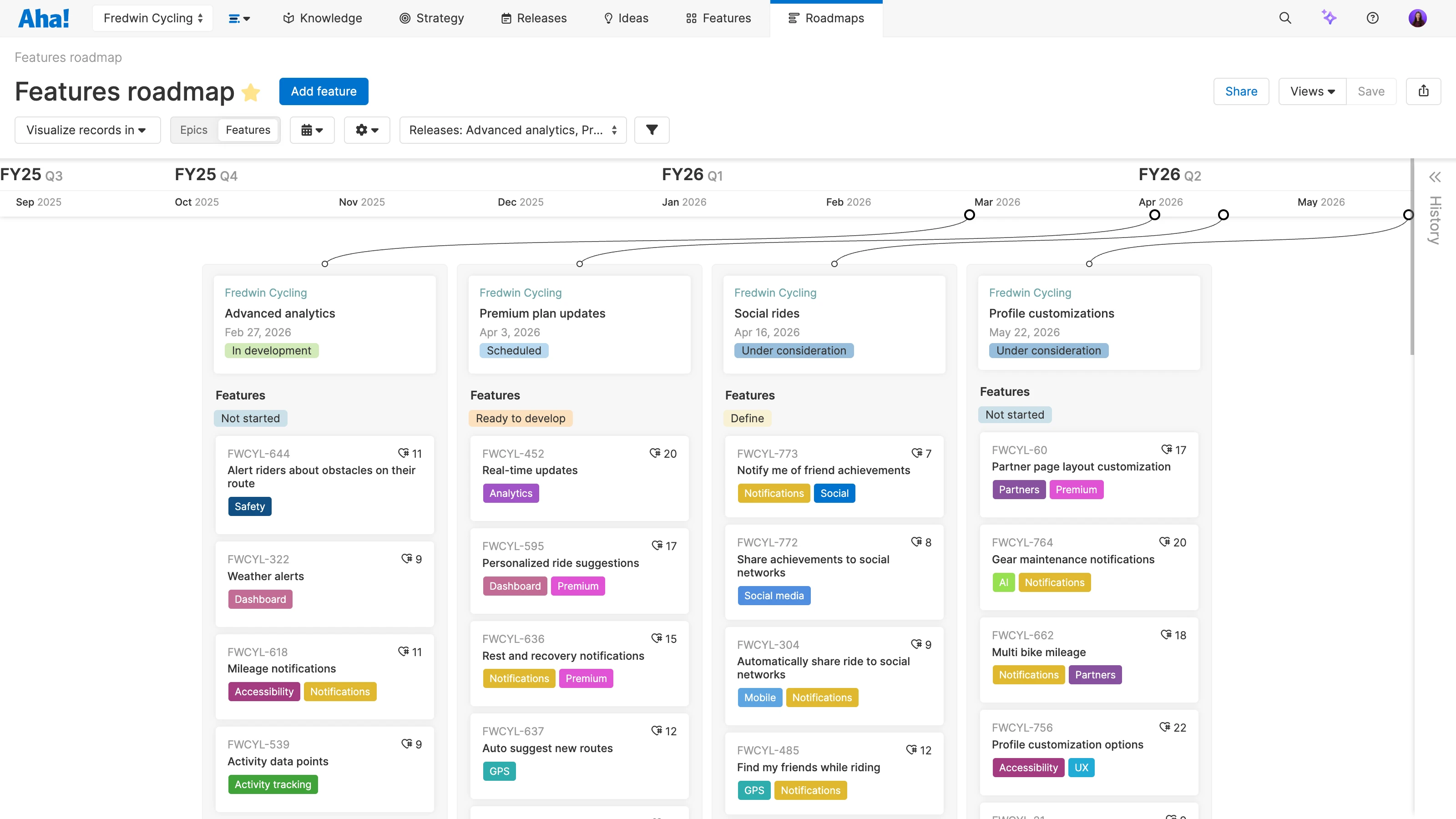Viewport: 1456px width, 819px height.
Task: Collapse the History panel with double chevron
Action: (x=1435, y=177)
